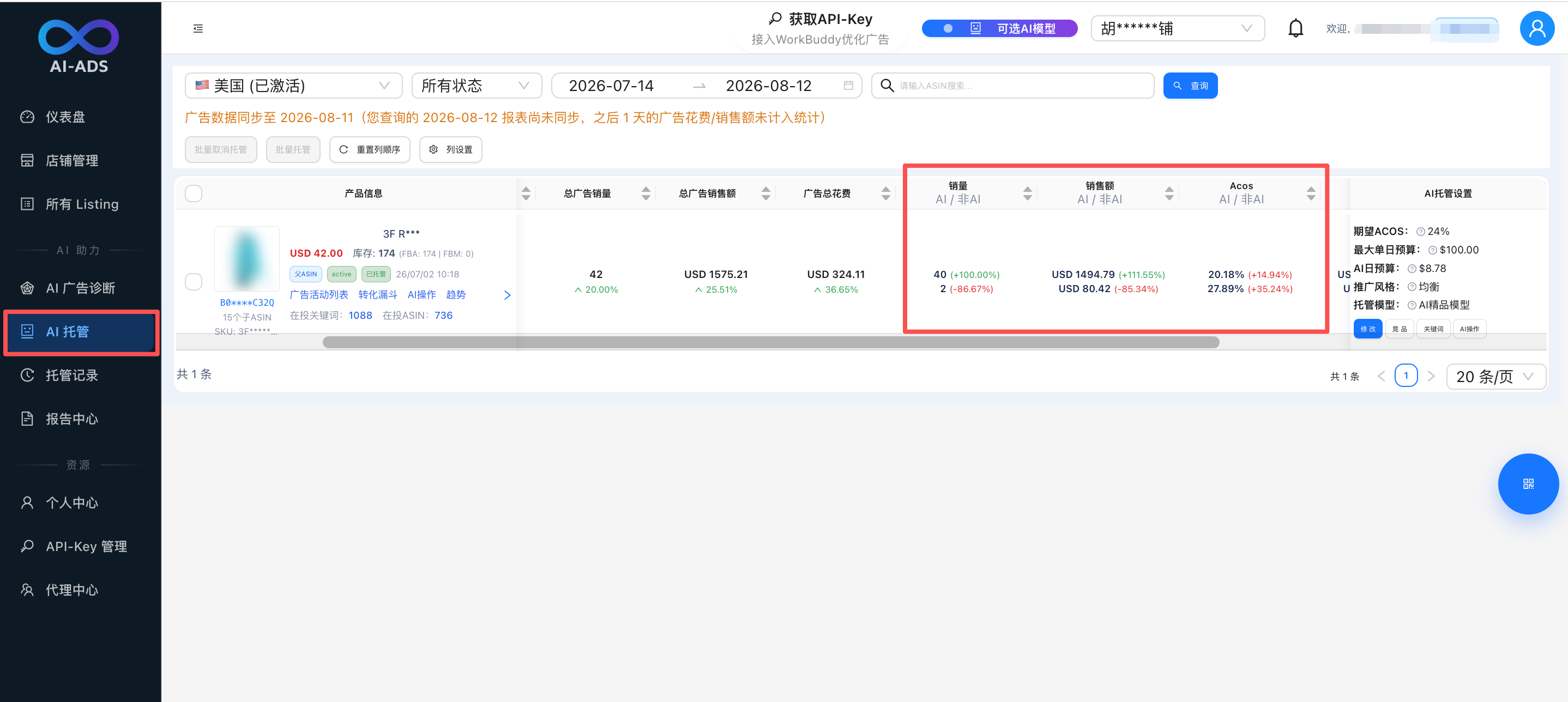The height and width of the screenshot is (702, 1568).
Task: Select the row checkbox for B0****C32Q
Action: 194,282
